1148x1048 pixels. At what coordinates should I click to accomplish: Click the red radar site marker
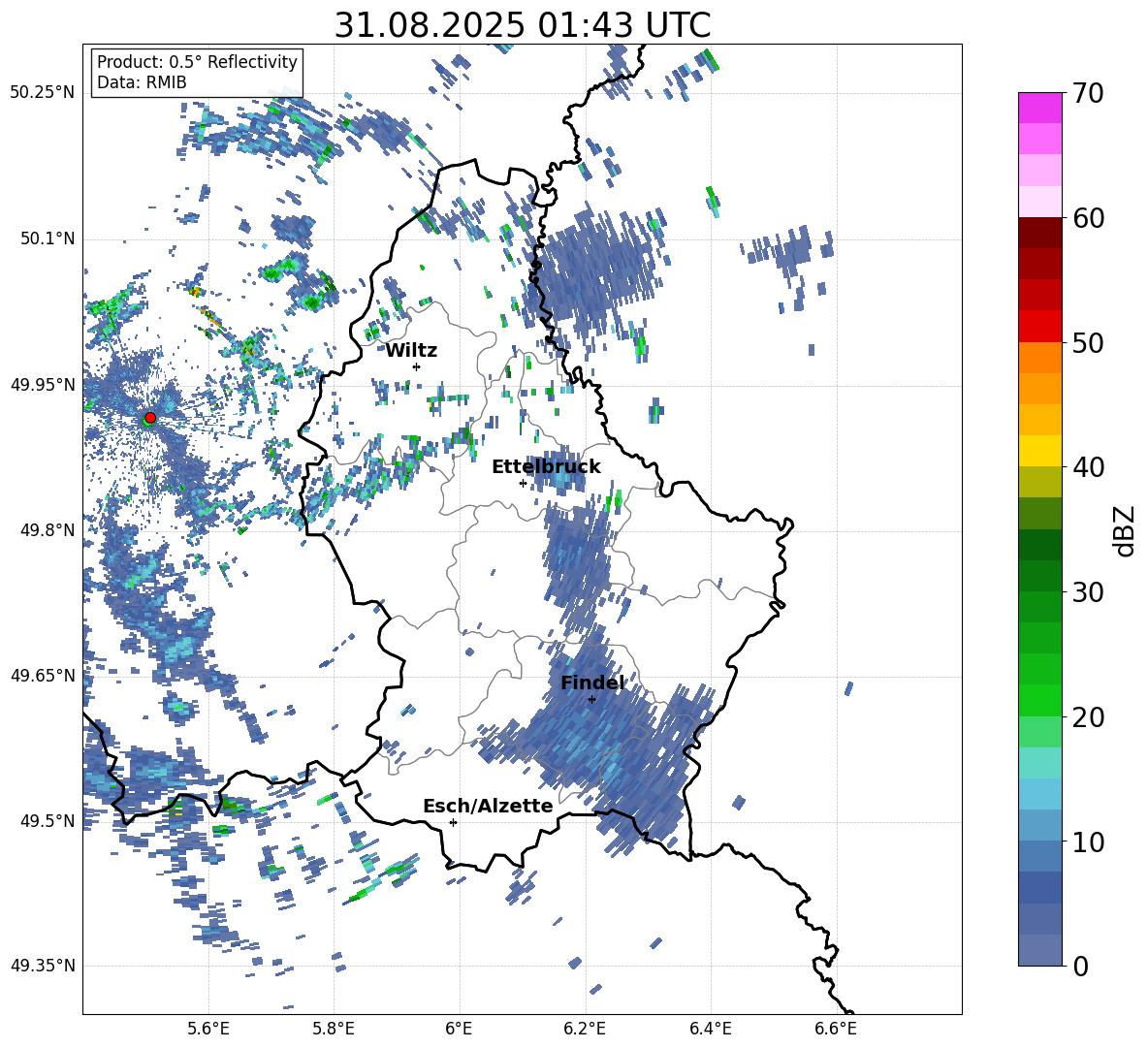pos(150,417)
